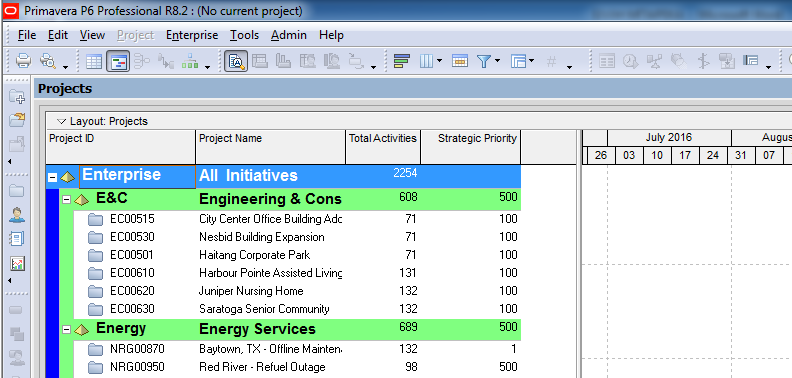Click the folder icon beside EC00610
Screen dimensions: 792x378
click(x=95, y=273)
